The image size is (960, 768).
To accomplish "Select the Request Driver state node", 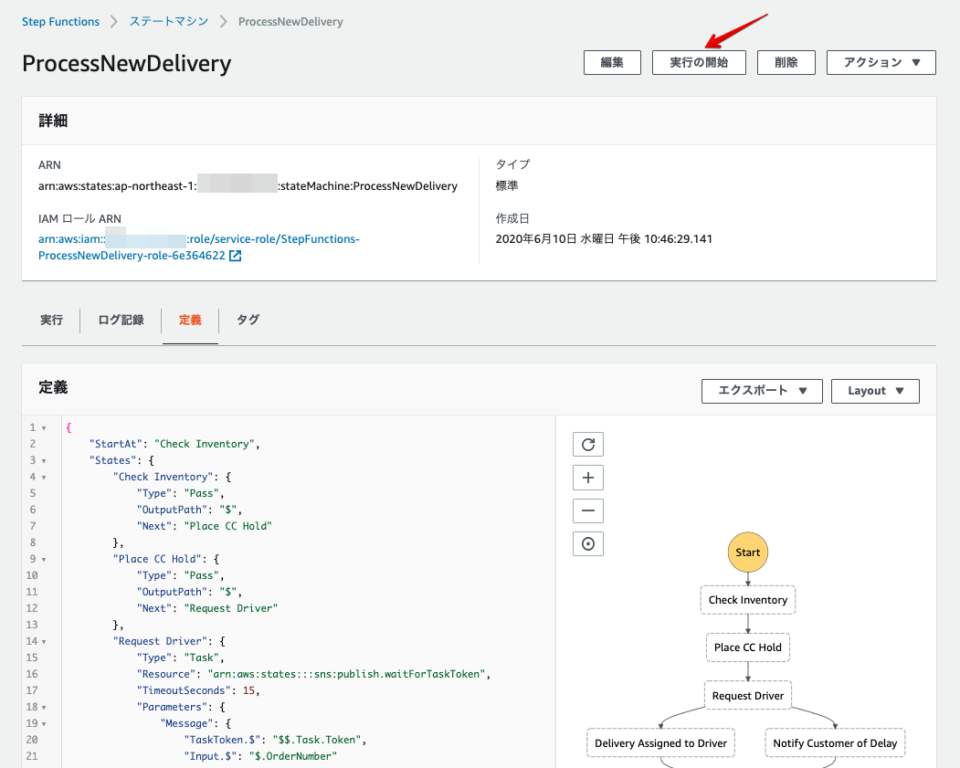I will (748, 695).
